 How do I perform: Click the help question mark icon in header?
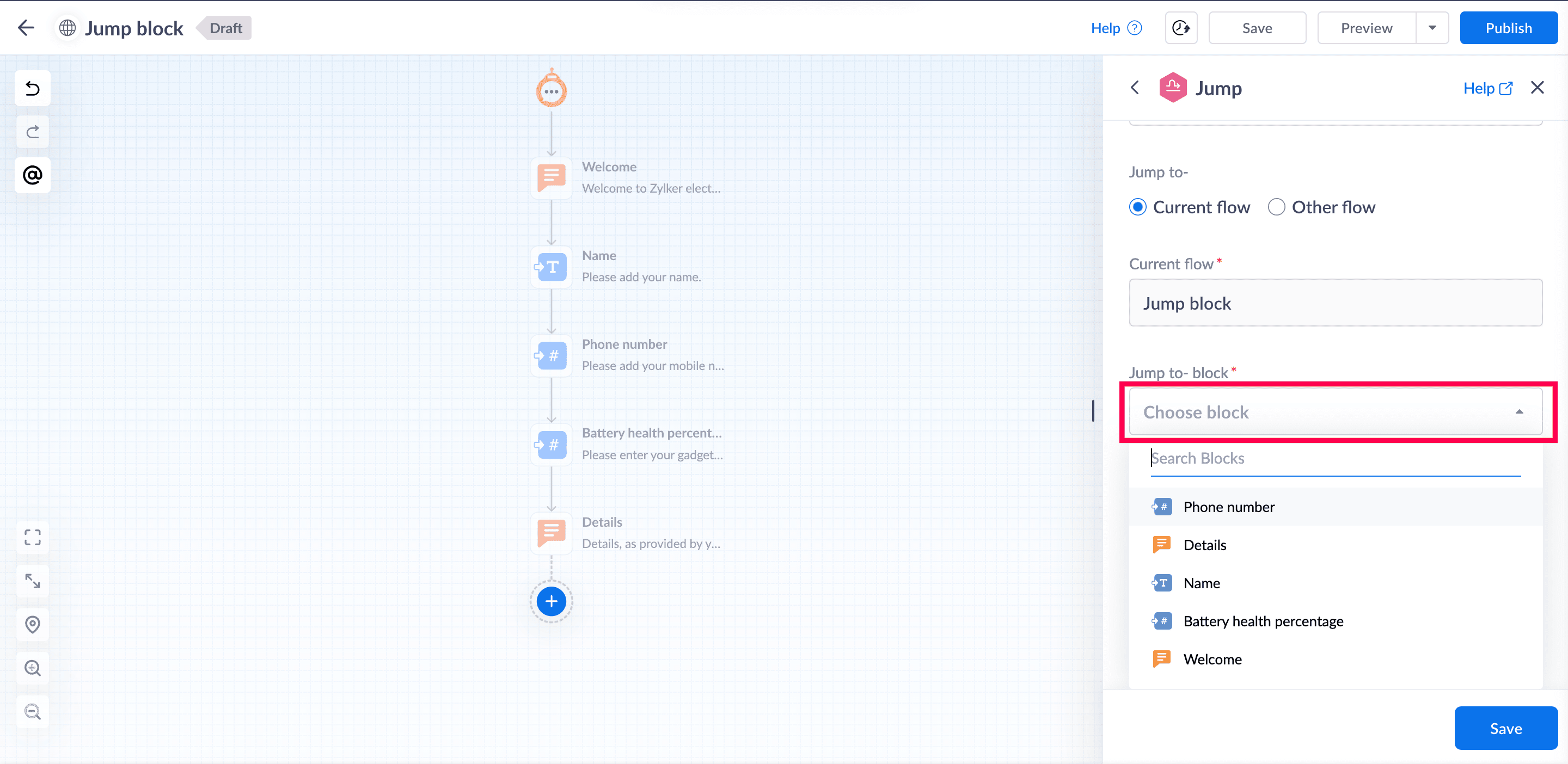[x=1135, y=28]
